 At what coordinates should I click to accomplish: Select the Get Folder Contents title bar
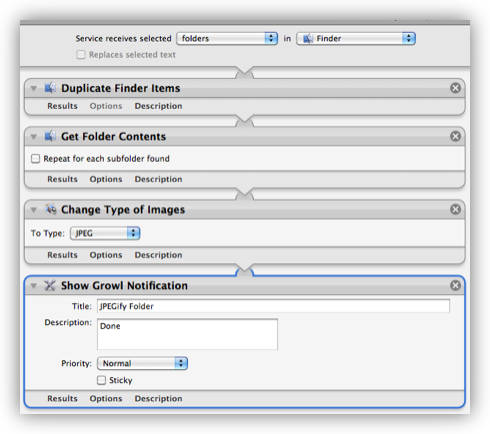point(245,137)
